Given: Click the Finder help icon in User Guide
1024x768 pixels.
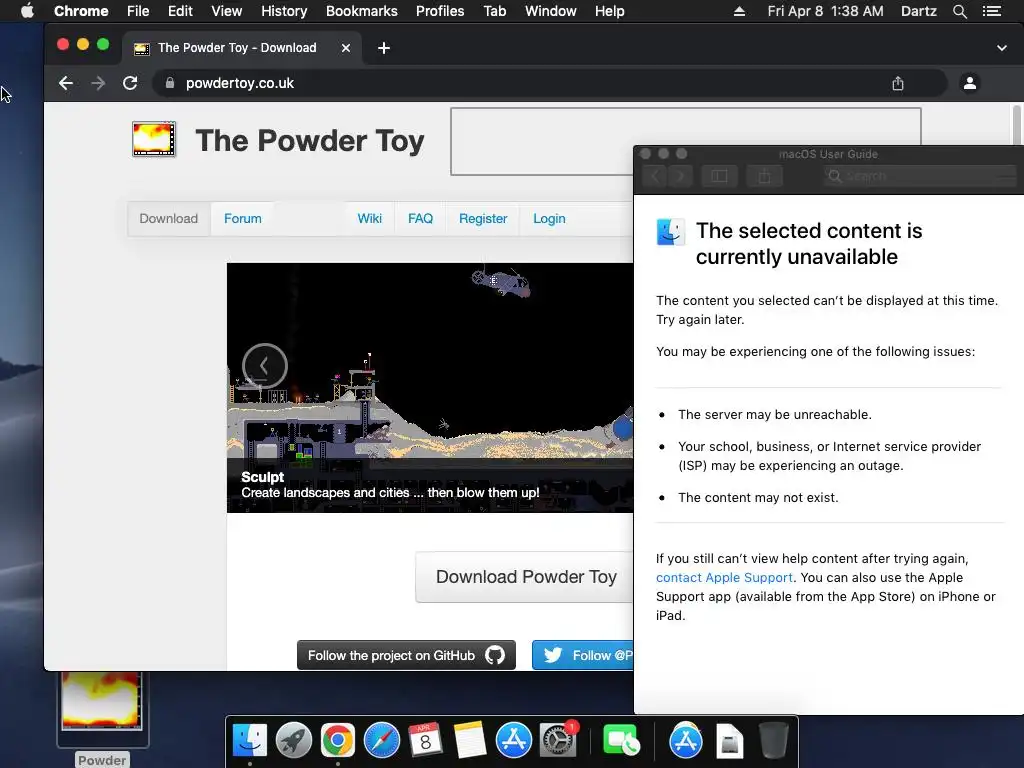Looking at the screenshot, I should point(671,232).
